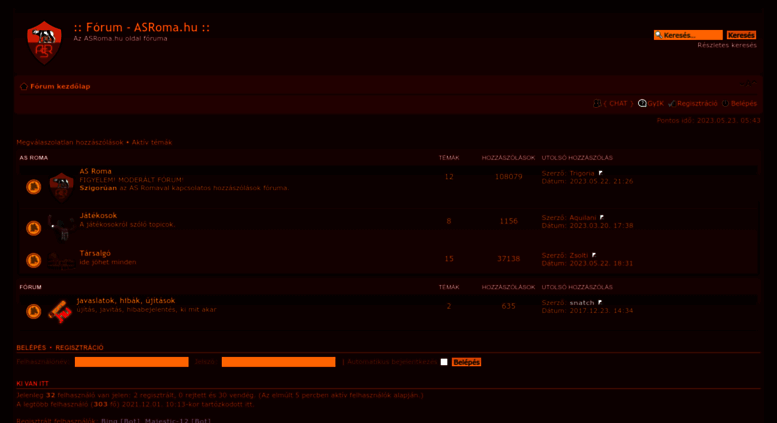Click the forum status icon for Társalgó
This screenshot has height=423, width=777.
pos(33,260)
